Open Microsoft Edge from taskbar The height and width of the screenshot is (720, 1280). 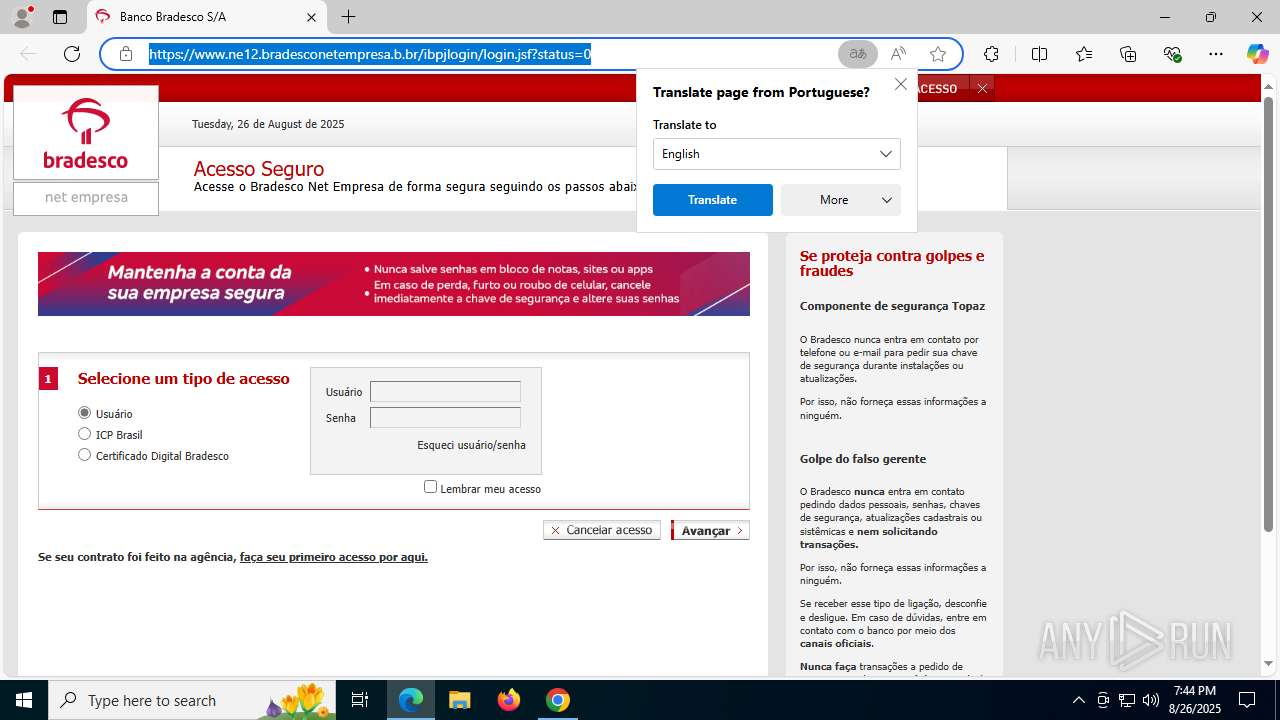click(x=411, y=700)
